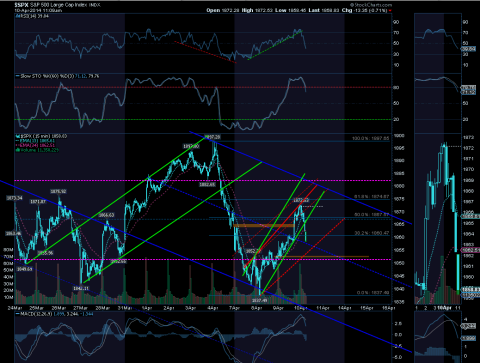480x363 pixels.
Task: Select the Volume legend entry
Action: [37, 150]
